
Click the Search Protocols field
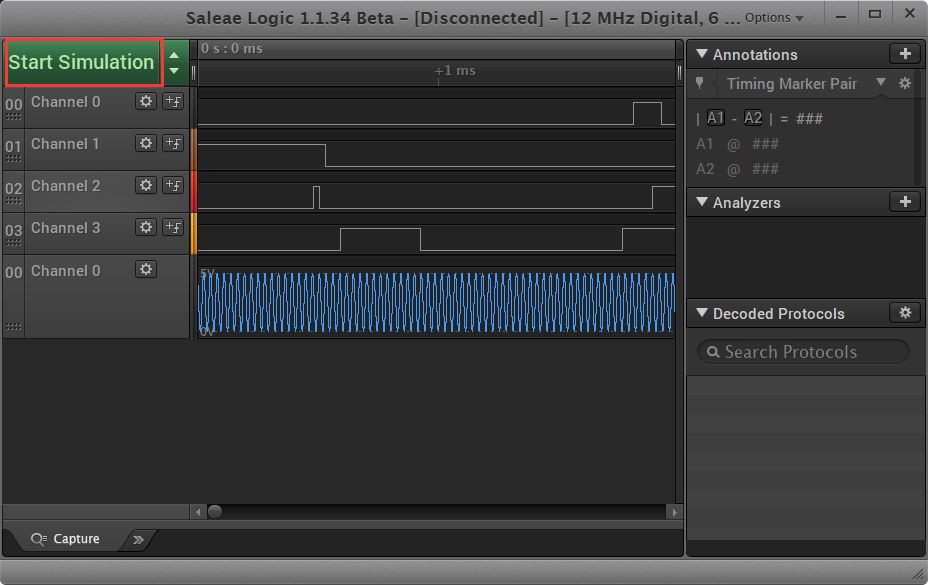point(803,352)
